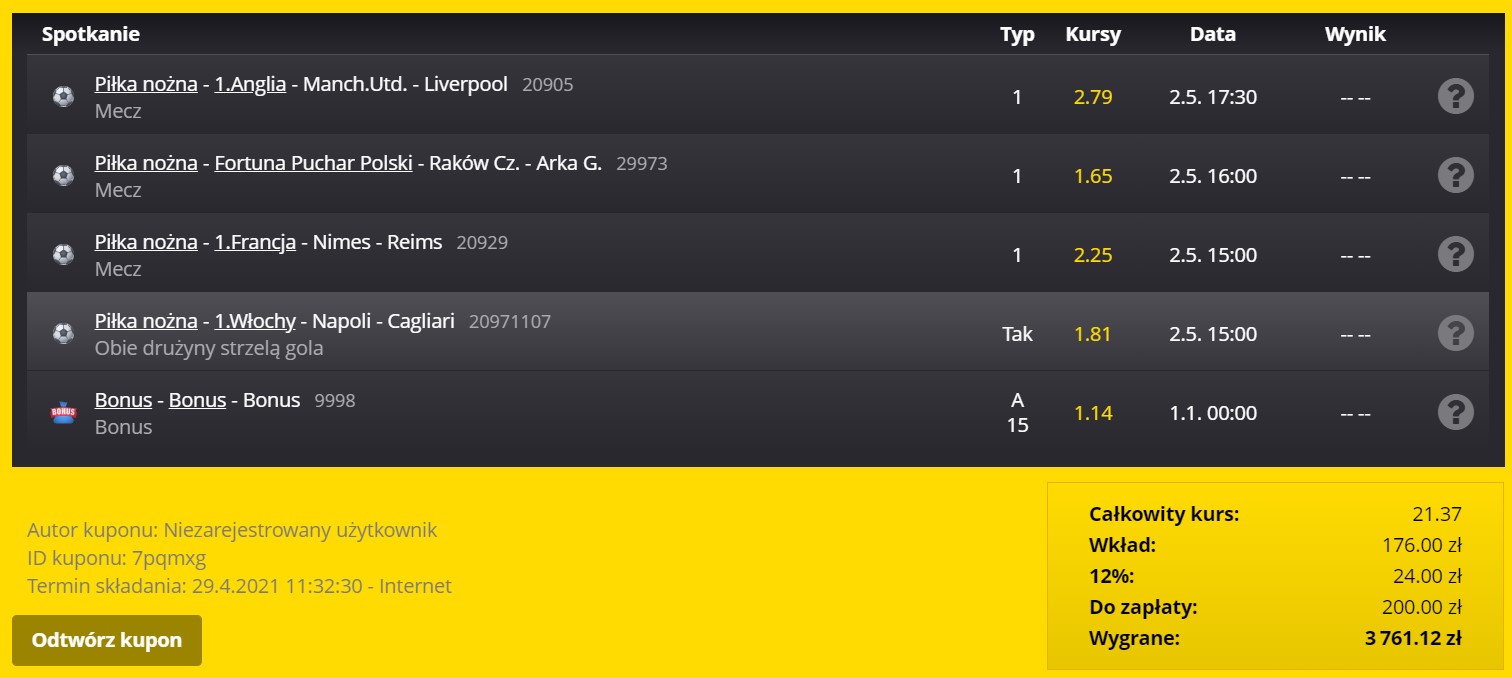
Task: Click the soccer ball icon on Nimes row
Action: pyautogui.click(x=63, y=255)
